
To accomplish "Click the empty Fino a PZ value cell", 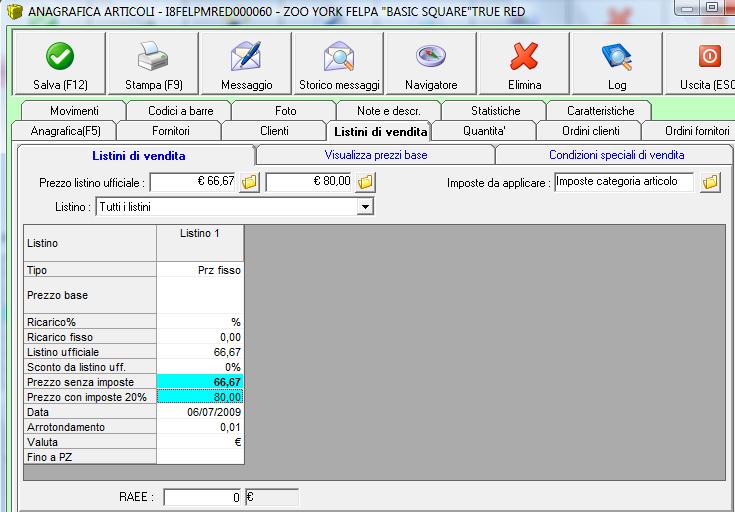I will coord(200,457).
